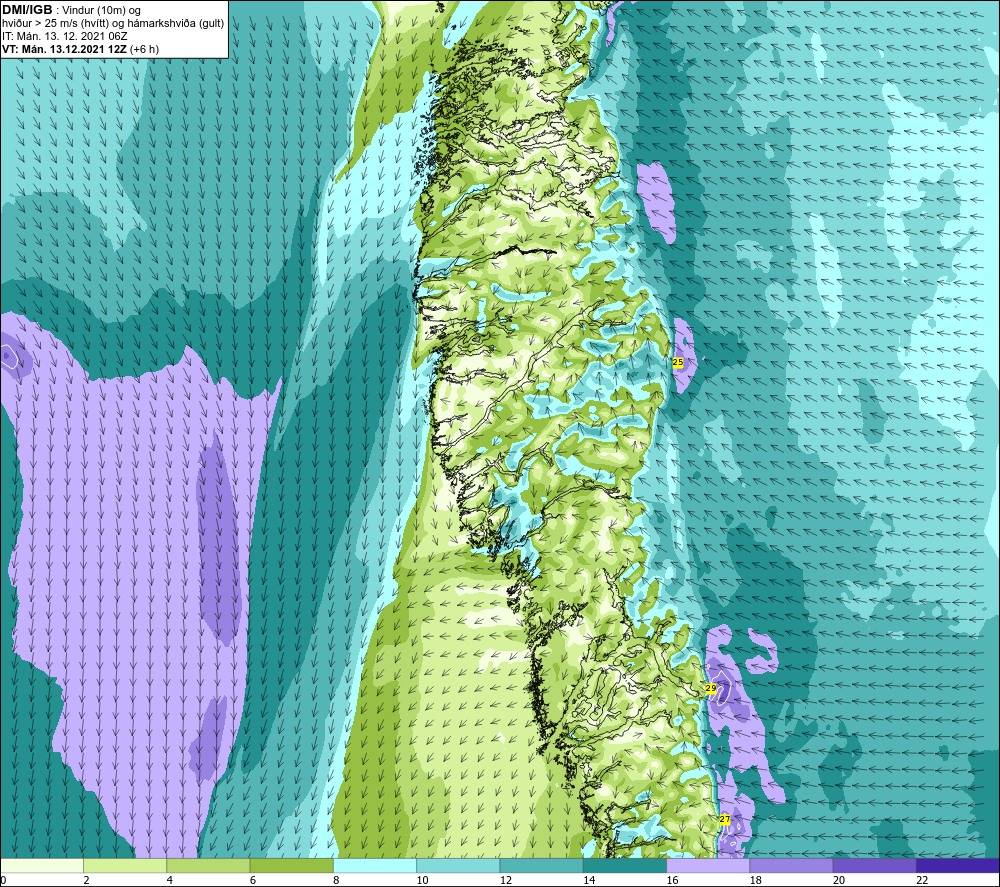Select the 6–8 m/s olive green legend swatch
The height and width of the screenshot is (887, 1000).
point(291,865)
